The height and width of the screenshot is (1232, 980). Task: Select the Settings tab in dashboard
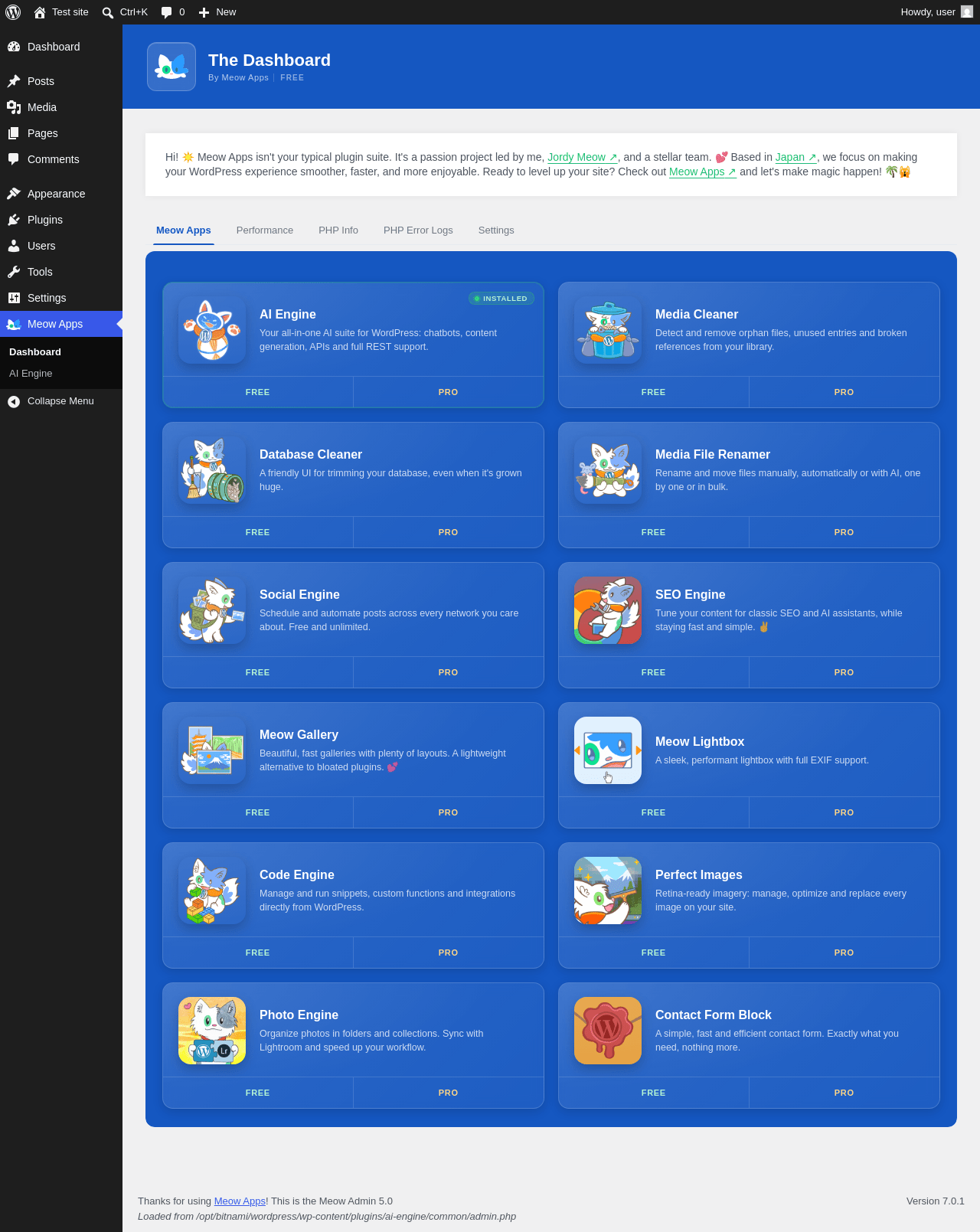496,230
